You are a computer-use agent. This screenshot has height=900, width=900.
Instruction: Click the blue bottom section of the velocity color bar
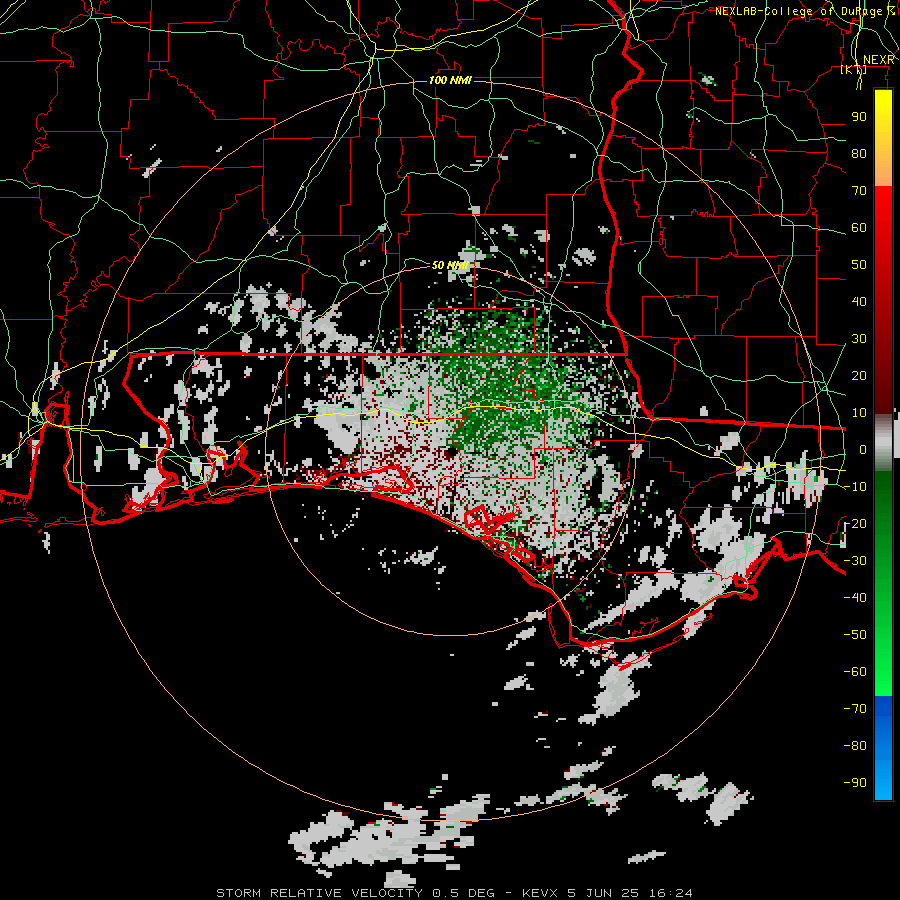883,748
